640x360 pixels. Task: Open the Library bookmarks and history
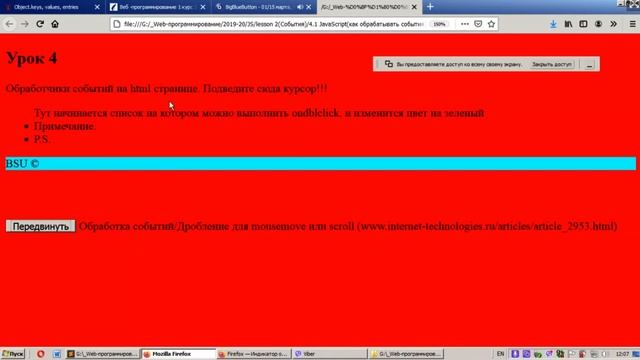point(568,24)
